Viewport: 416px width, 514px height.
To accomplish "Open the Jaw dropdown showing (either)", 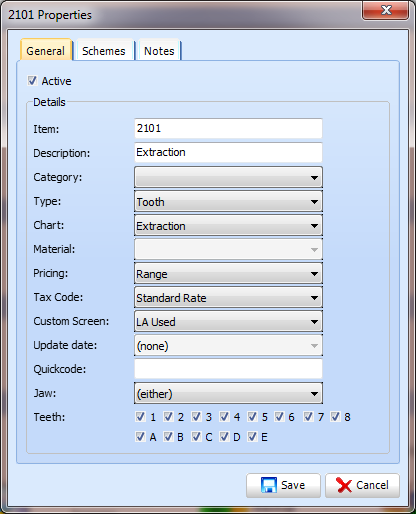I will pos(228,394).
